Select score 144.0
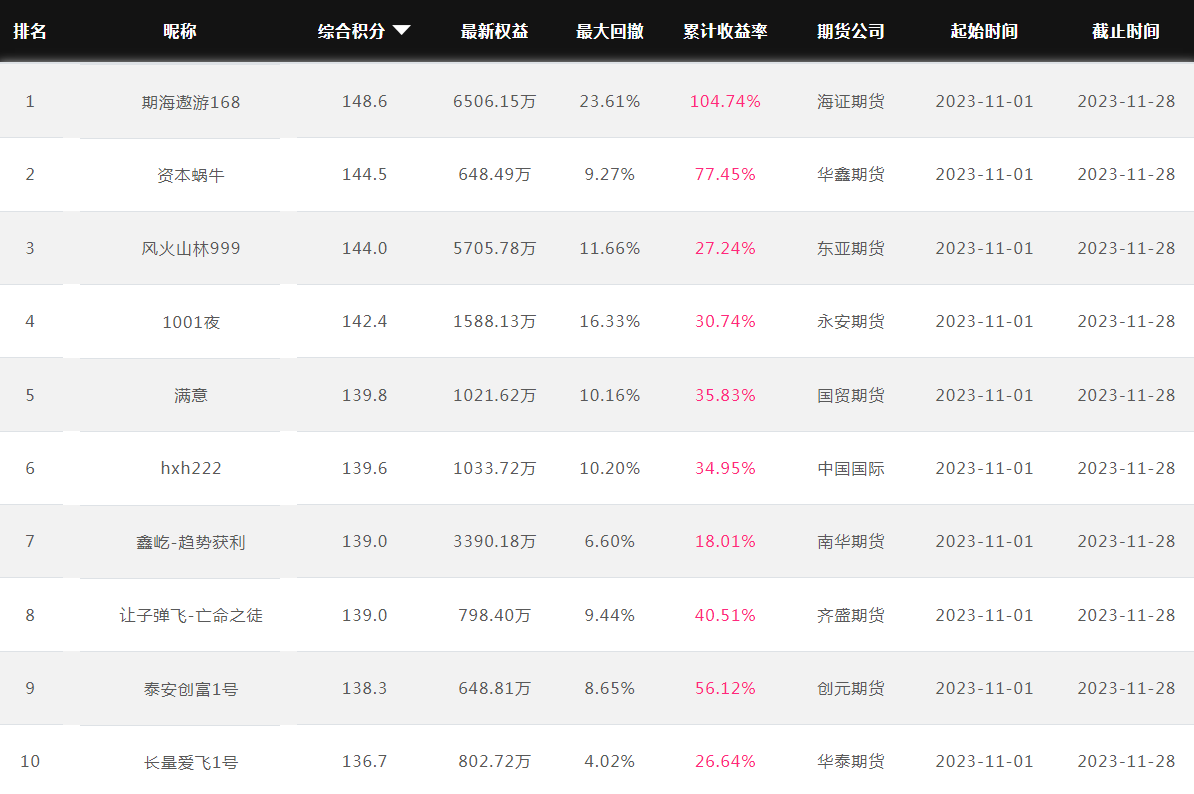 coord(365,248)
